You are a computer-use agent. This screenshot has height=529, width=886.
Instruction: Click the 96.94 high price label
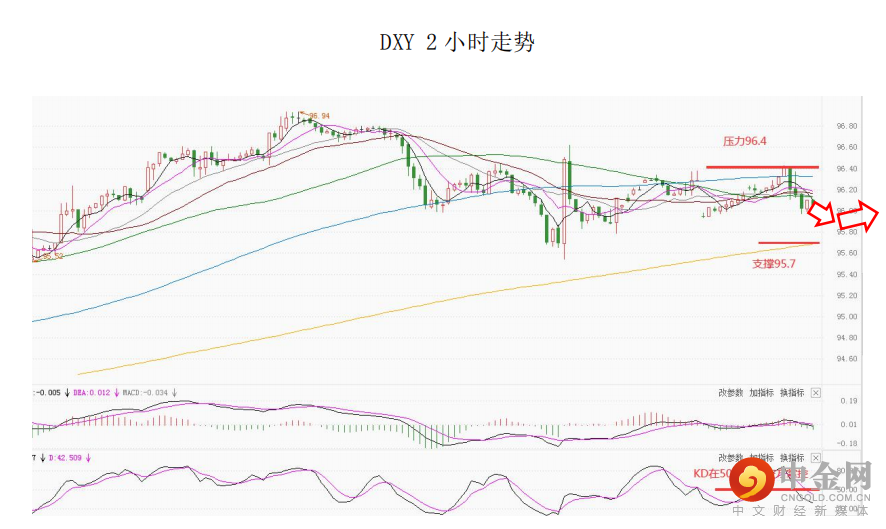click(x=319, y=116)
